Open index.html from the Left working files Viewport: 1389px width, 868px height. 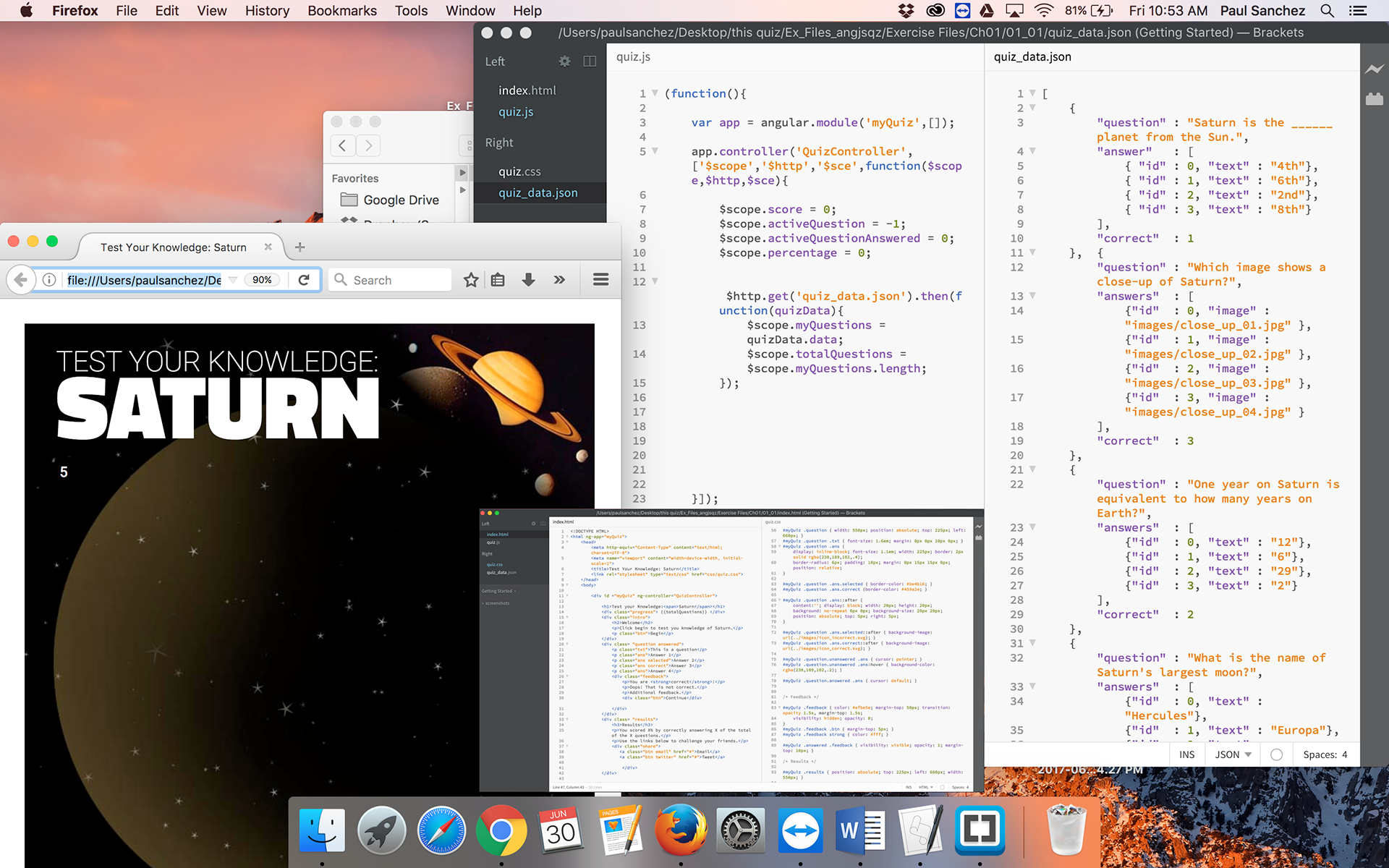tap(527, 90)
